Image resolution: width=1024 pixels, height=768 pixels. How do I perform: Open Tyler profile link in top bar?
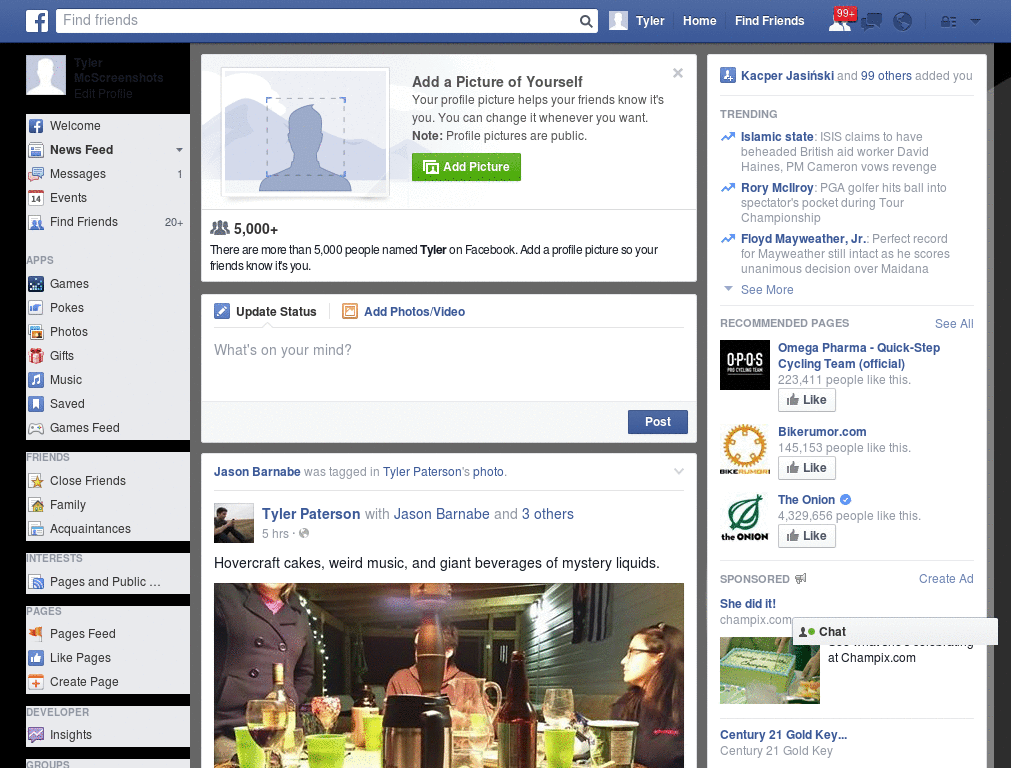pyautogui.click(x=650, y=21)
